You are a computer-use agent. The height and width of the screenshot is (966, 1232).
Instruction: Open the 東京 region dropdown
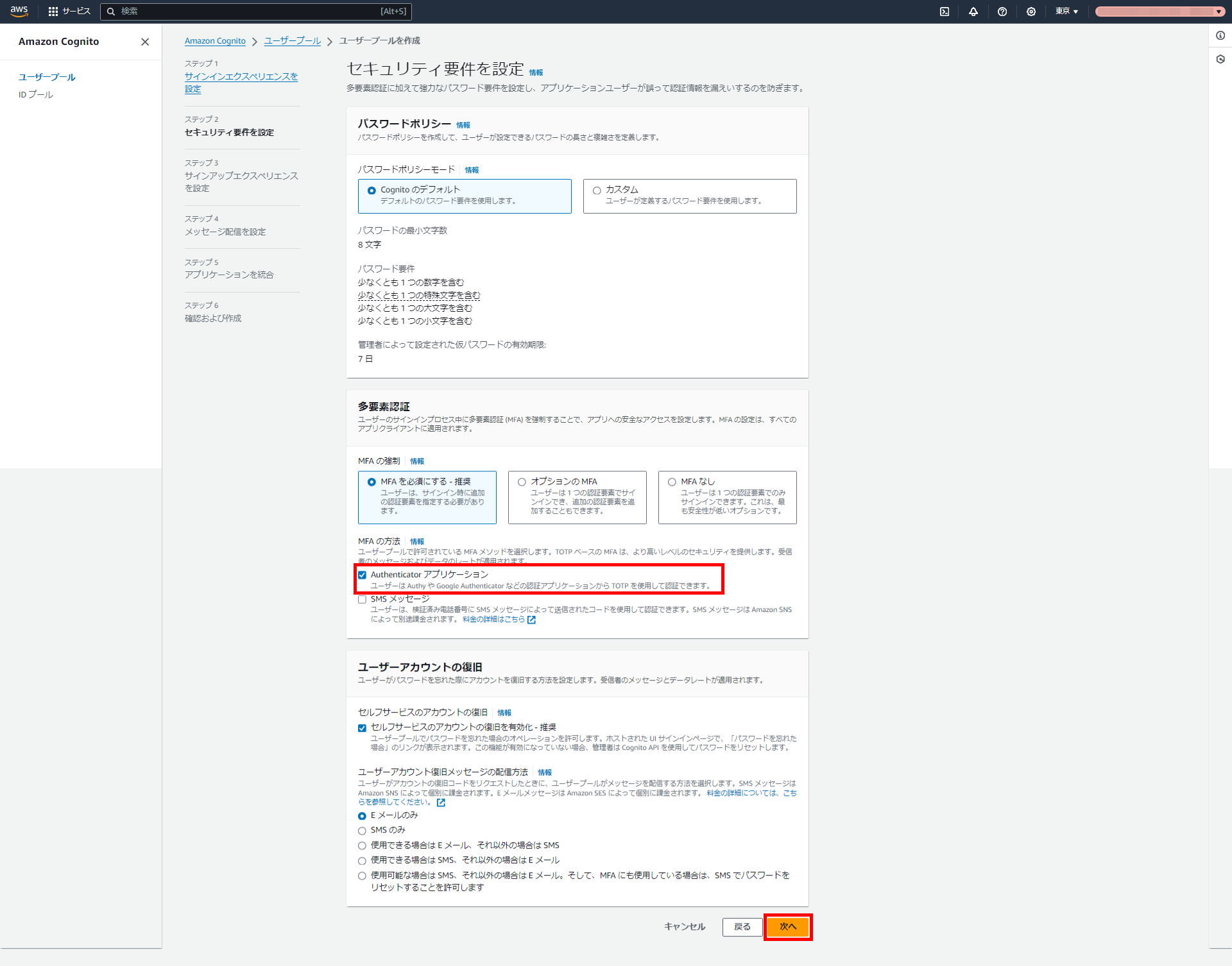[x=1065, y=11]
